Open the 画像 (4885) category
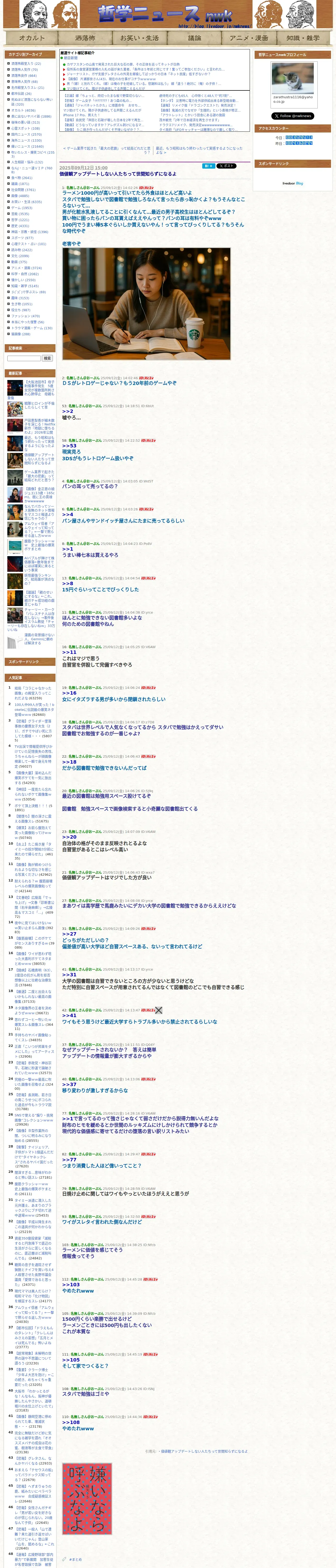336x1568 pixels. (20, 196)
